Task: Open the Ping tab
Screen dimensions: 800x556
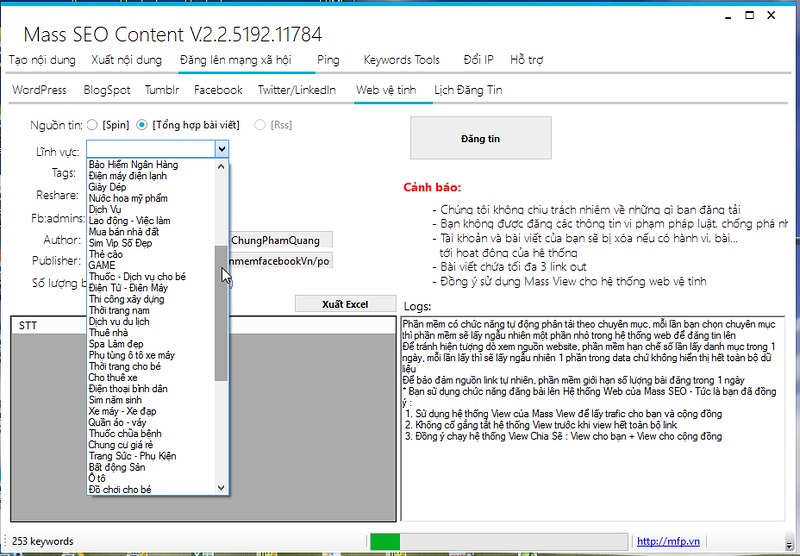Action: 328,60
